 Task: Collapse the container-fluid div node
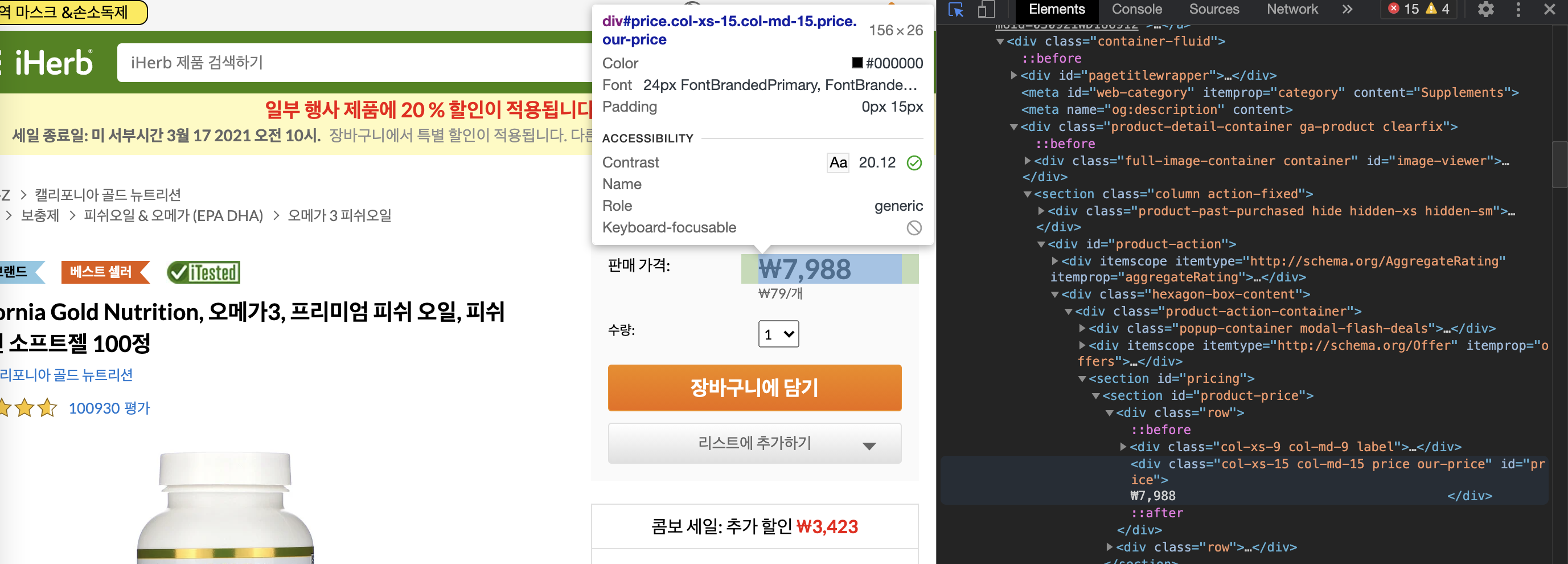click(x=999, y=42)
